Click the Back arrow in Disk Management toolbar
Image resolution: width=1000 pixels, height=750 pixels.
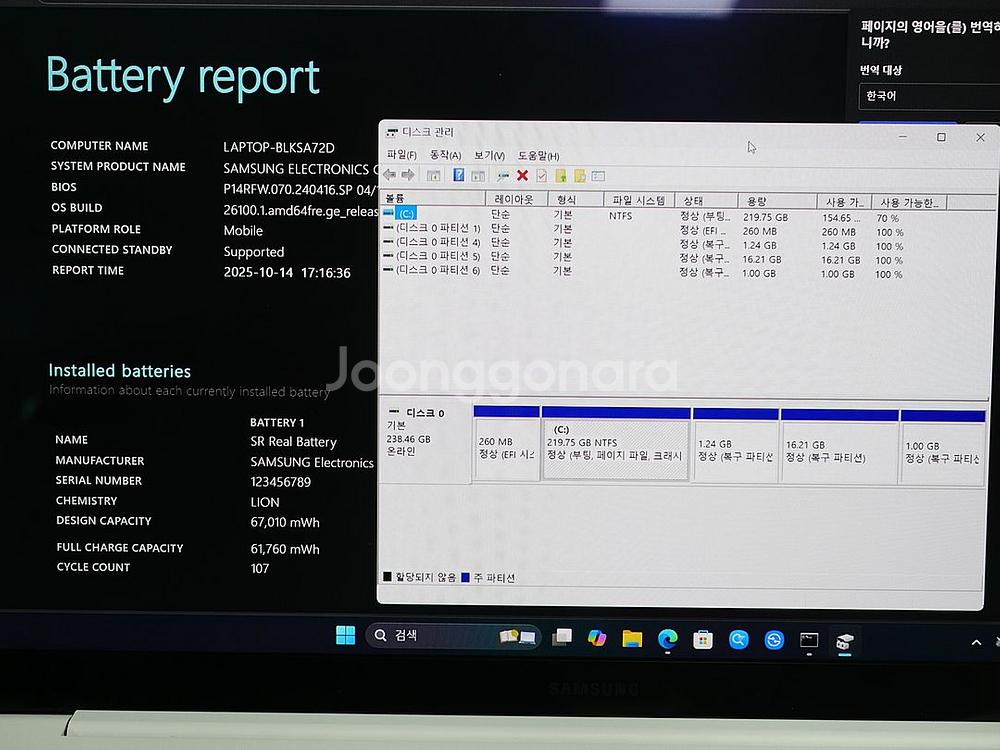(389, 175)
